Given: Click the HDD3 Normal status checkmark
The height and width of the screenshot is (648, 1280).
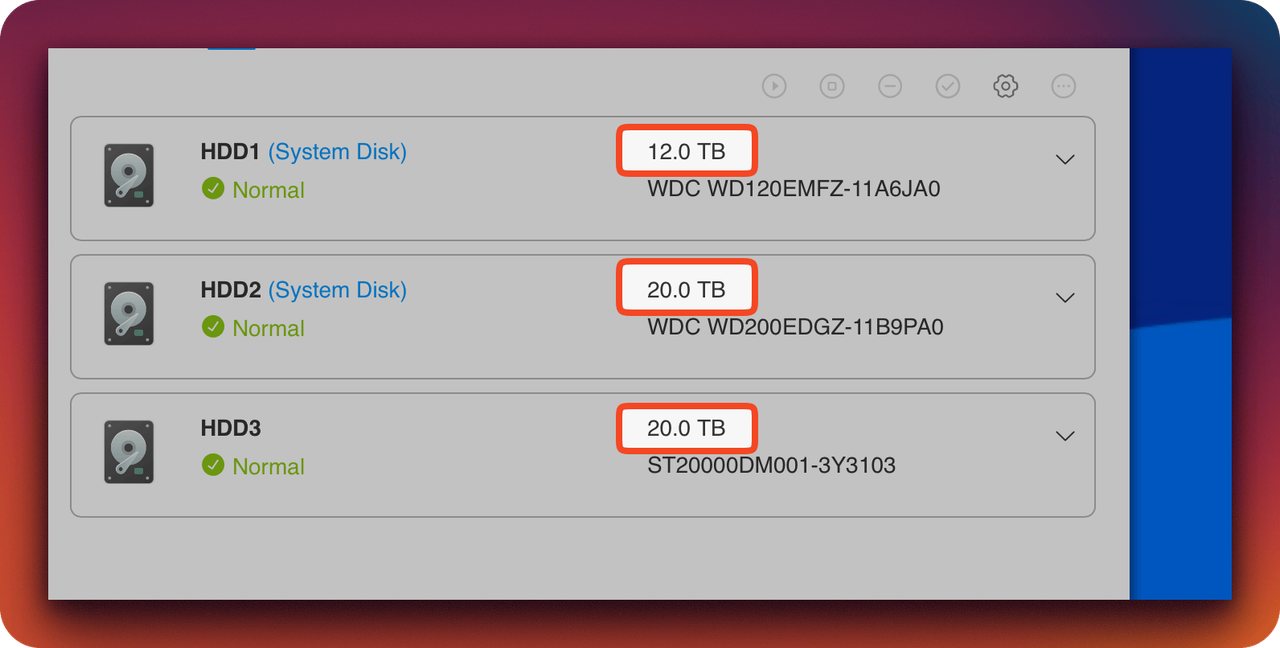Looking at the screenshot, I should tap(213, 464).
